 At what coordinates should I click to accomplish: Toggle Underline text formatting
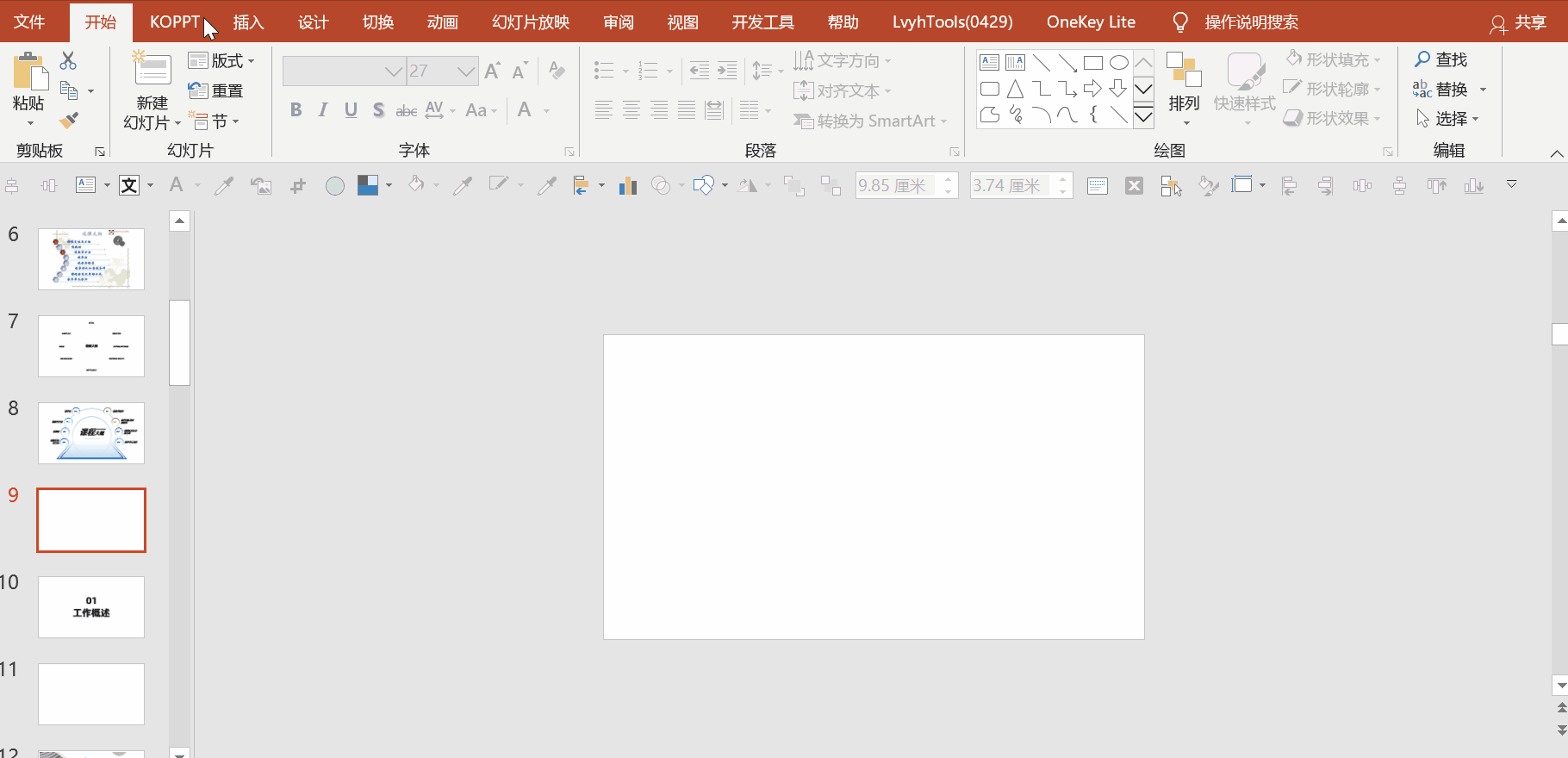tap(351, 110)
